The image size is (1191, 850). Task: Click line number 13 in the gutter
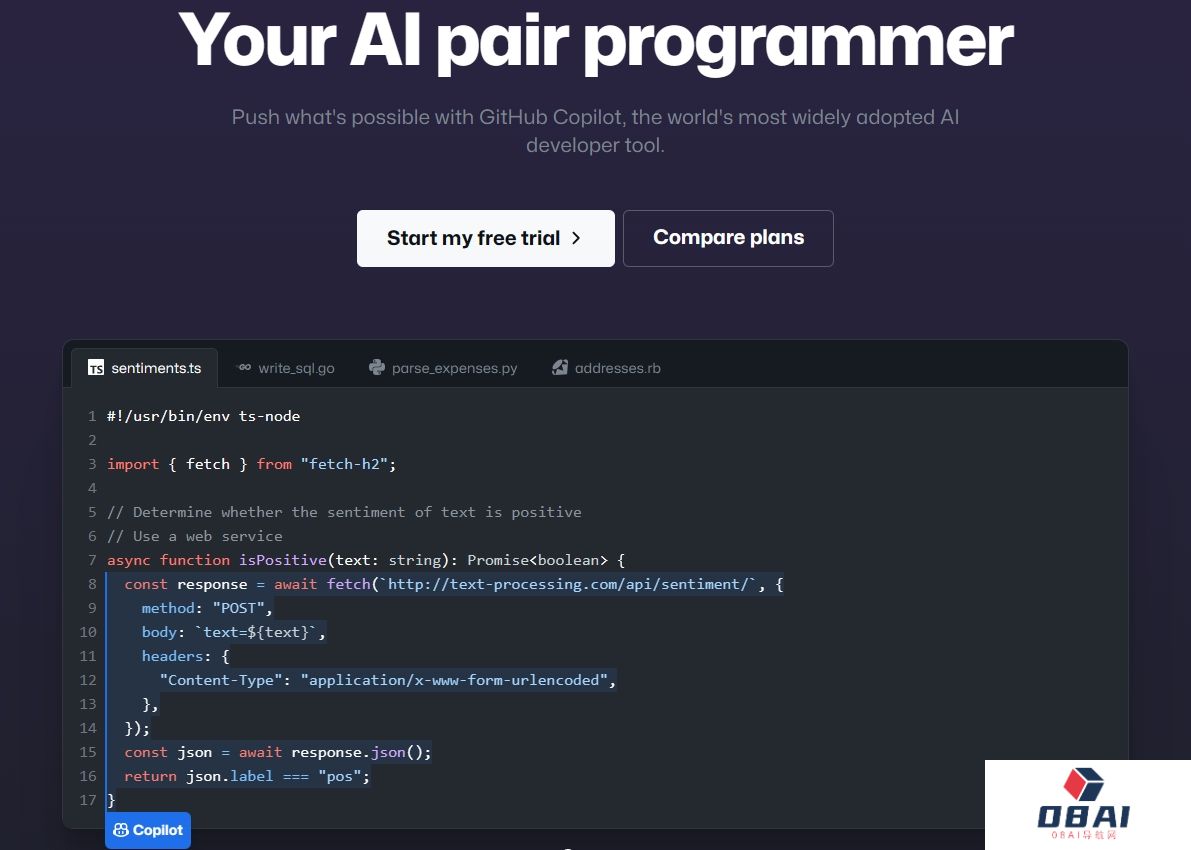[88, 704]
